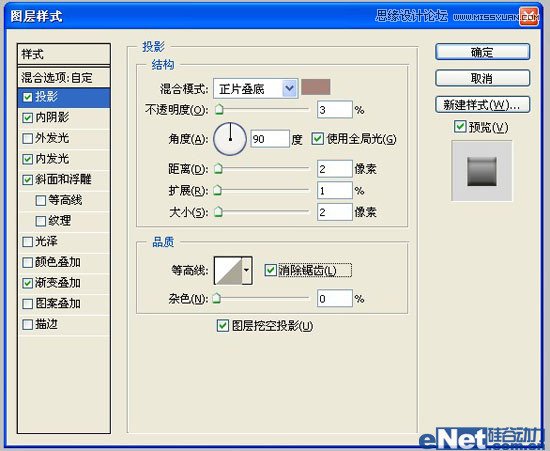Toggle 使用全局光 checkbox

click(x=317, y=139)
